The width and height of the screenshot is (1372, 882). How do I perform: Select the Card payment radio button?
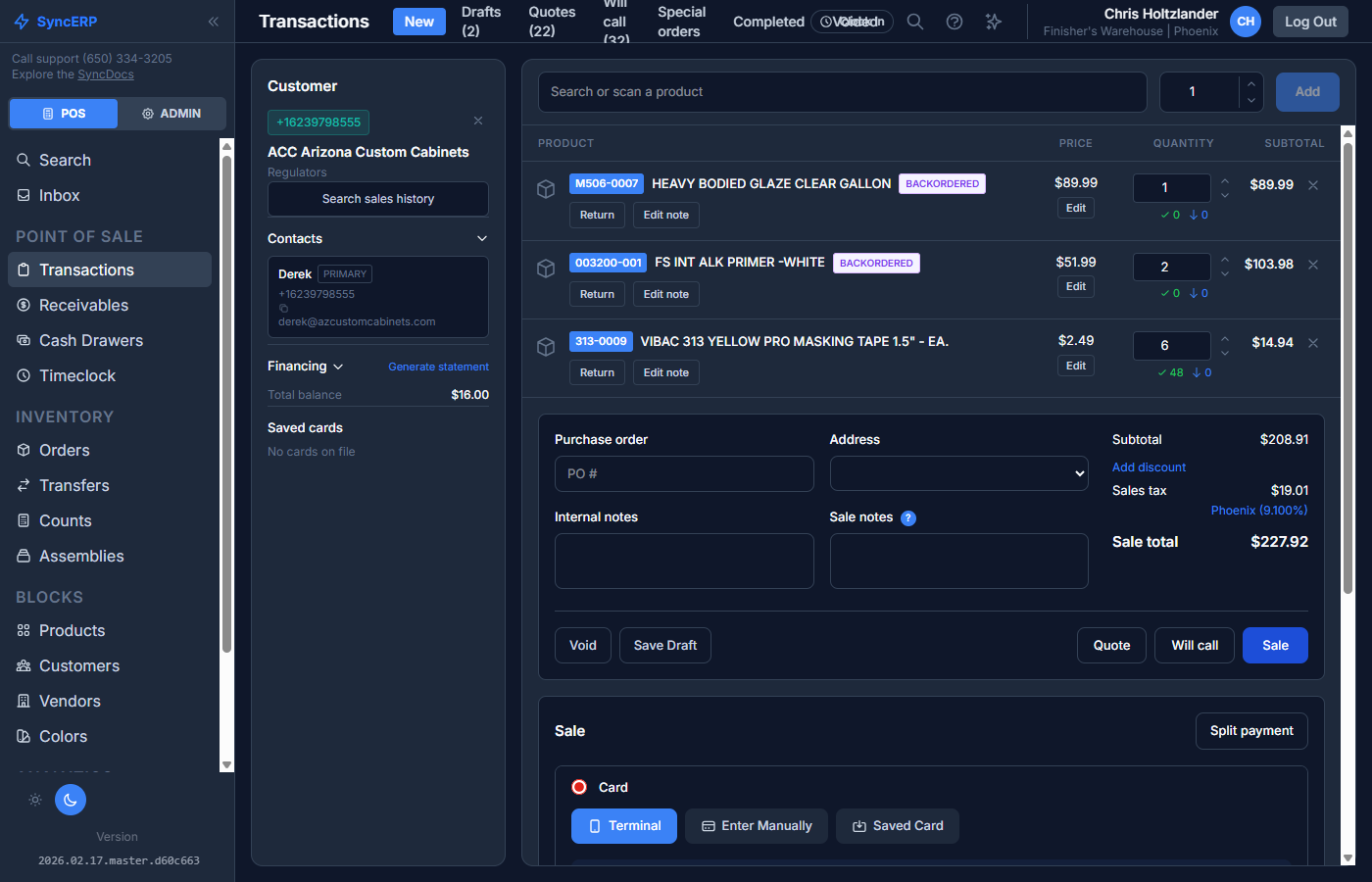(x=579, y=787)
